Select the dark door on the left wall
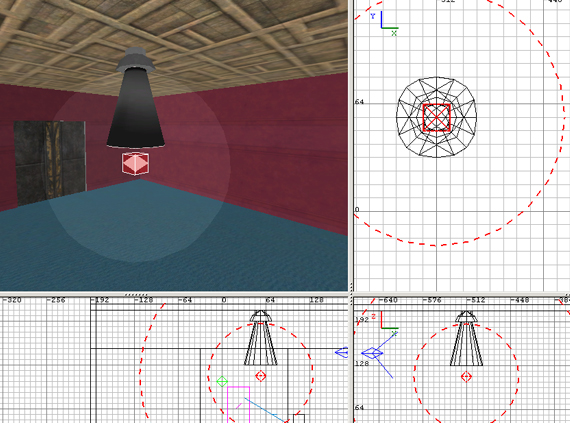This screenshot has width=570, height=423. point(50,164)
